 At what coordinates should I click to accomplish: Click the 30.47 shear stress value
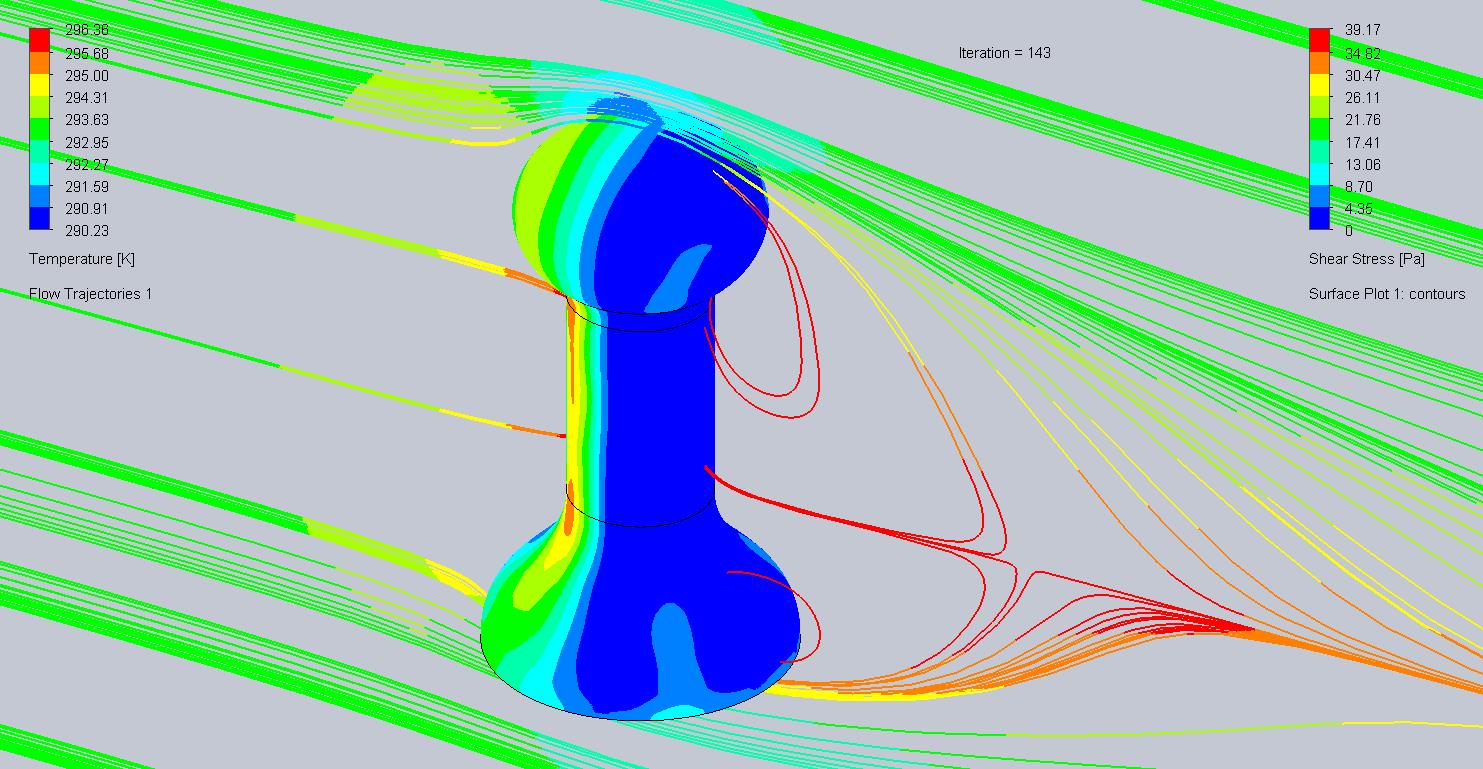click(1362, 76)
